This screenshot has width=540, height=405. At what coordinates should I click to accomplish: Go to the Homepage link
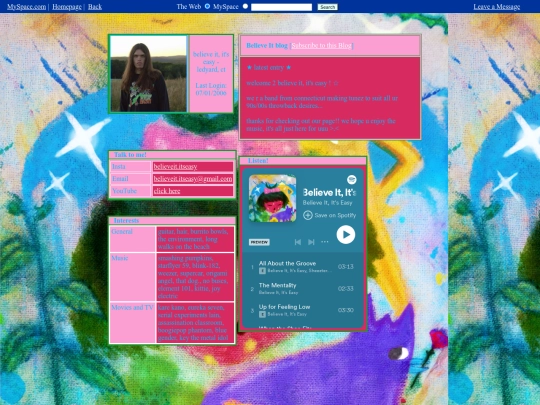pyautogui.click(x=67, y=7)
